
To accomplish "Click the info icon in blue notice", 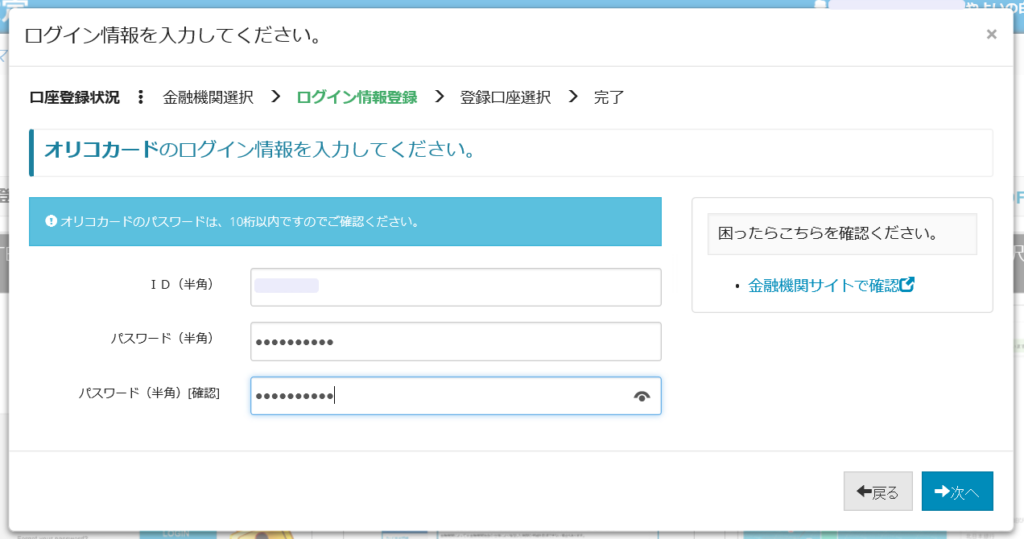I will pos(51,221).
